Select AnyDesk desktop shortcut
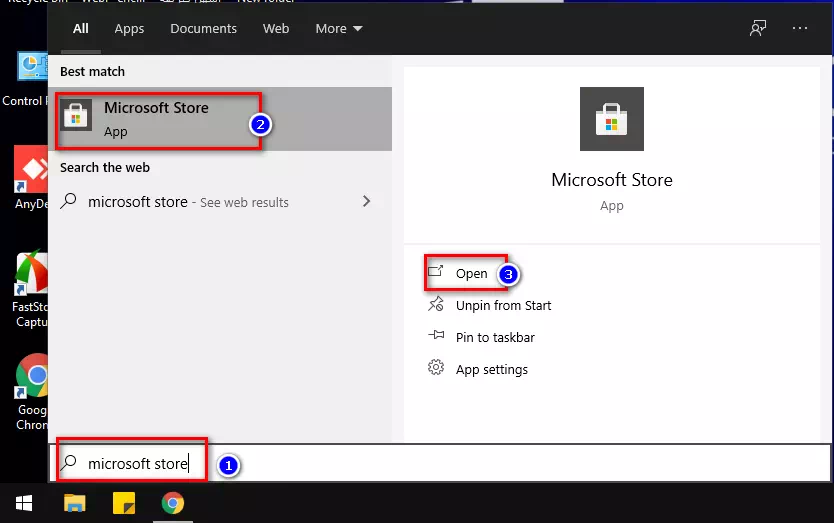Screen dimensions: 834x523 pos(31,178)
